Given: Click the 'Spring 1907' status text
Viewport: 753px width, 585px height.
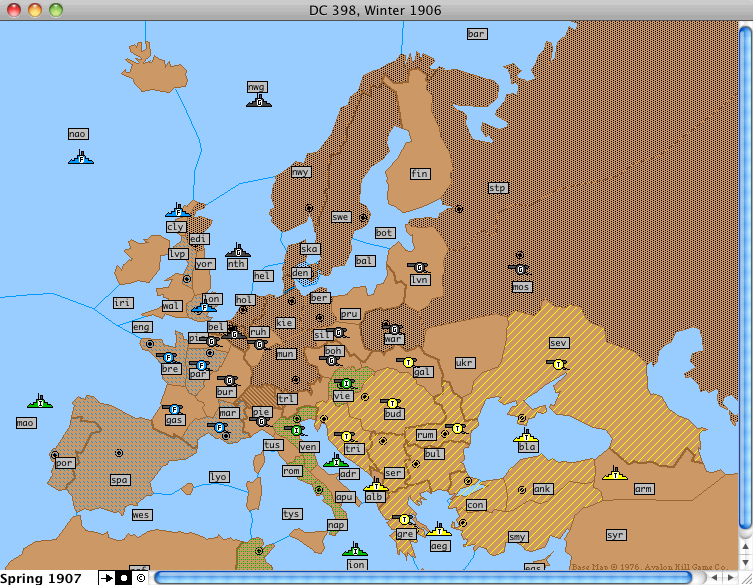Looking at the screenshot, I should coord(41,578).
